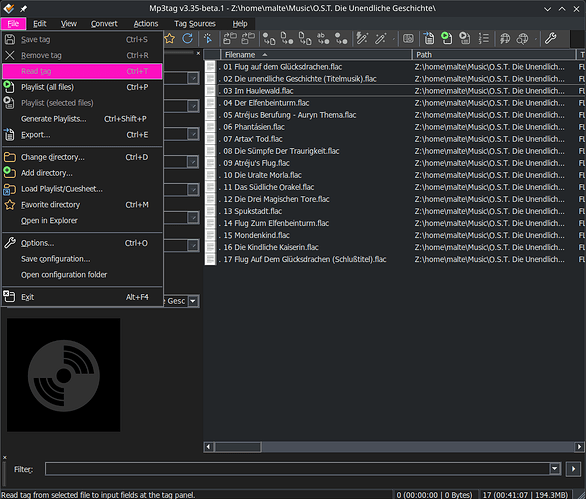This screenshot has width=586, height=499.
Task: Open the Extended Tags toolbar icon
Action: [x=408, y=38]
